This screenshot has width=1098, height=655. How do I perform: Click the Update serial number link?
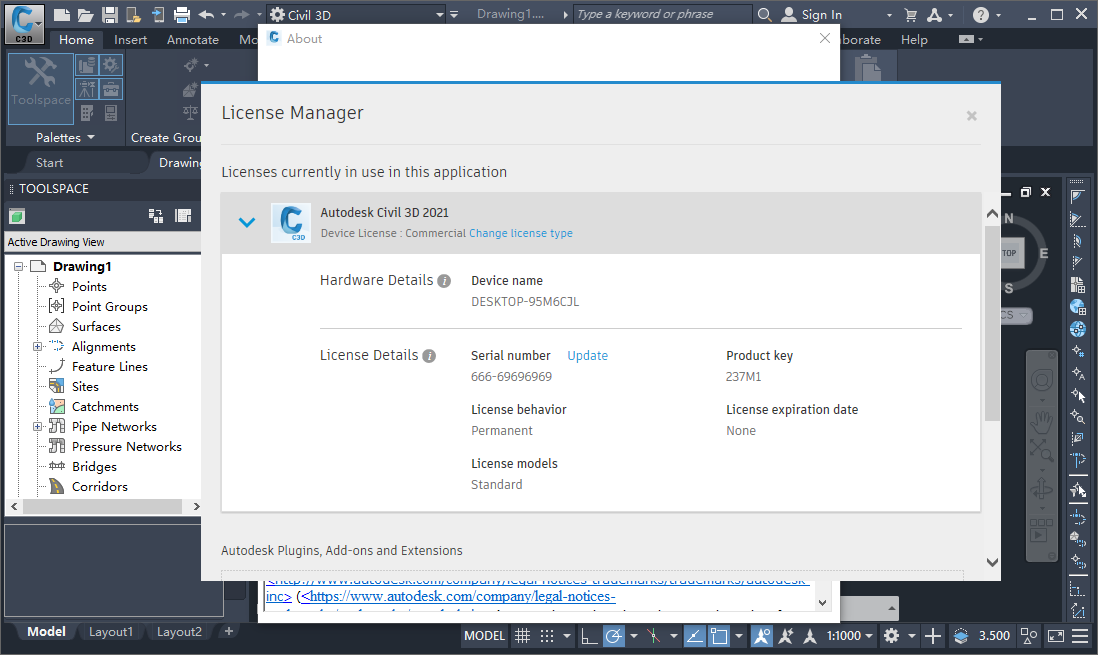[587, 355]
